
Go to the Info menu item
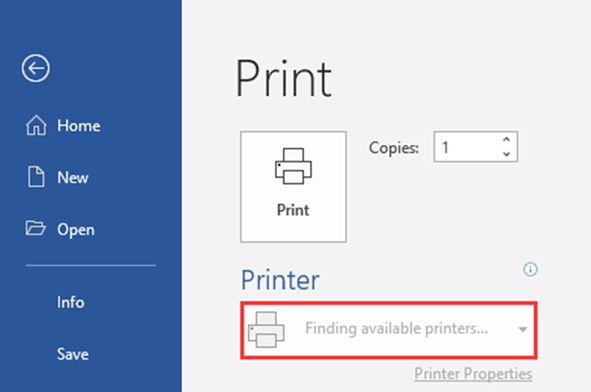click(x=70, y=302)
